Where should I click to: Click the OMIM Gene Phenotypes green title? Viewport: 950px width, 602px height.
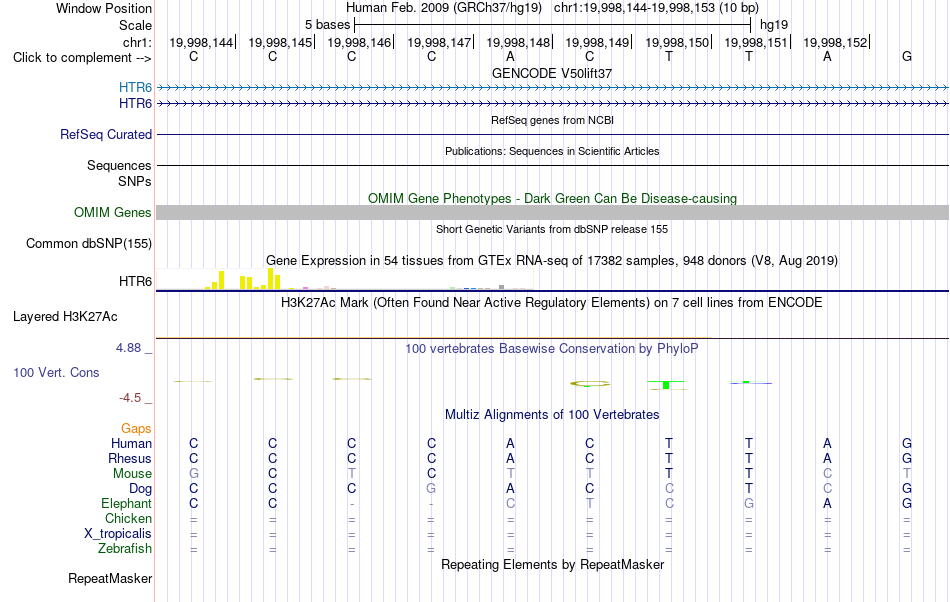(552, 199)
